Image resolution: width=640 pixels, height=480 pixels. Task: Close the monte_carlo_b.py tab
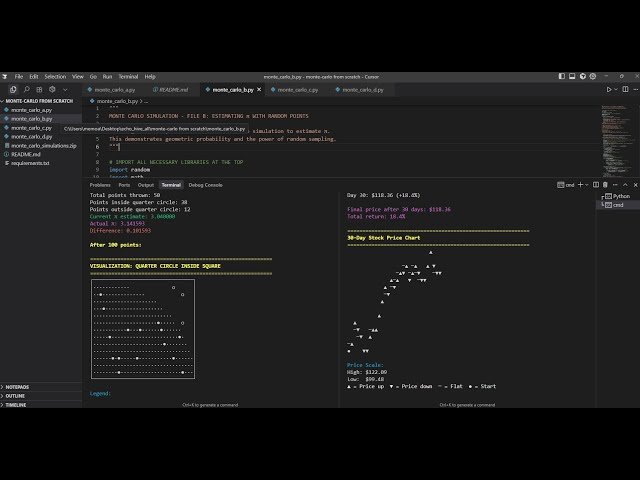259,90
